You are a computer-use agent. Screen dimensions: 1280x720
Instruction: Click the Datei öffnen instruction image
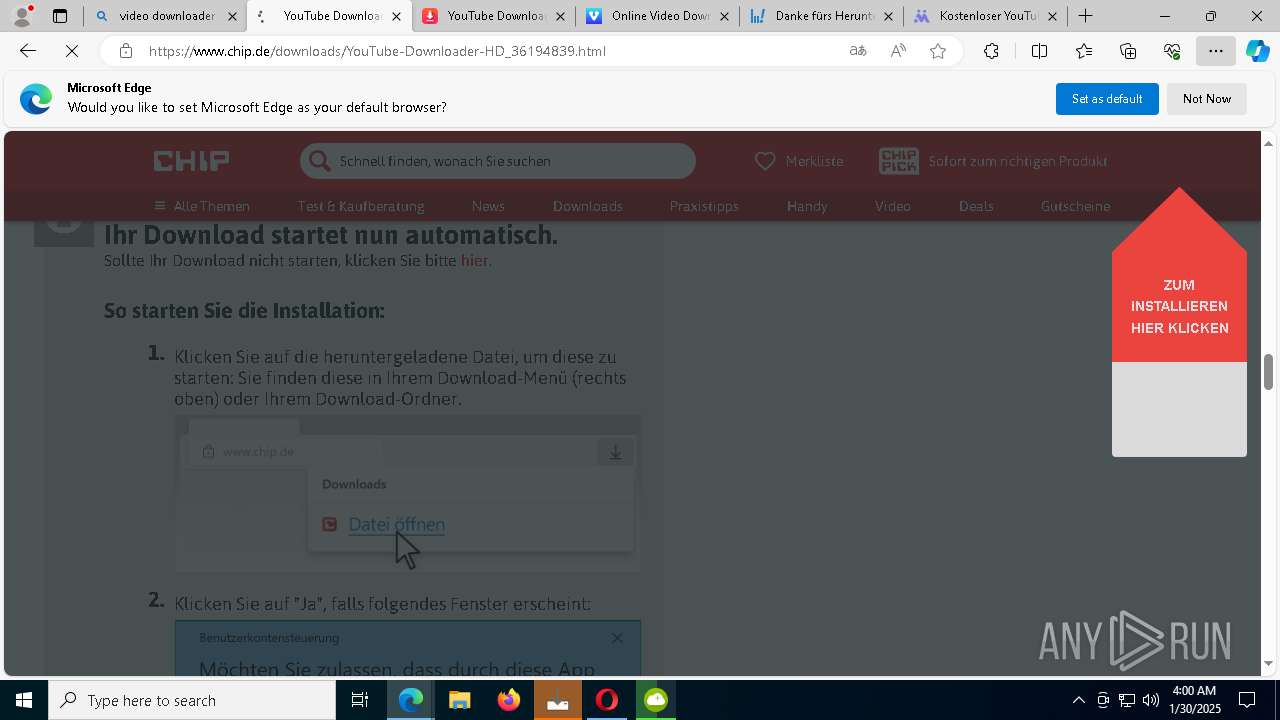[x=408, y=494]
